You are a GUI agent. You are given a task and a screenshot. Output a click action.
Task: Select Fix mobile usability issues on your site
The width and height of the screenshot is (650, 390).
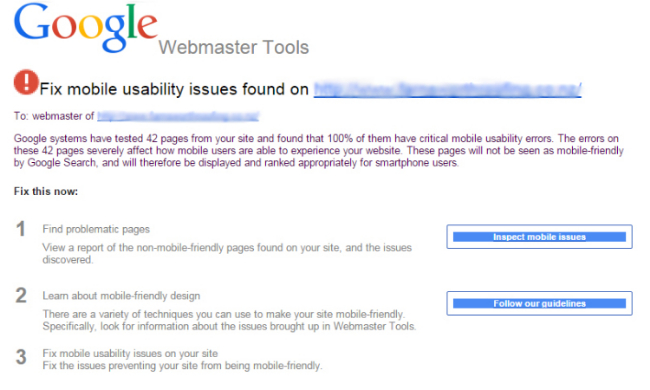point(130,354)
